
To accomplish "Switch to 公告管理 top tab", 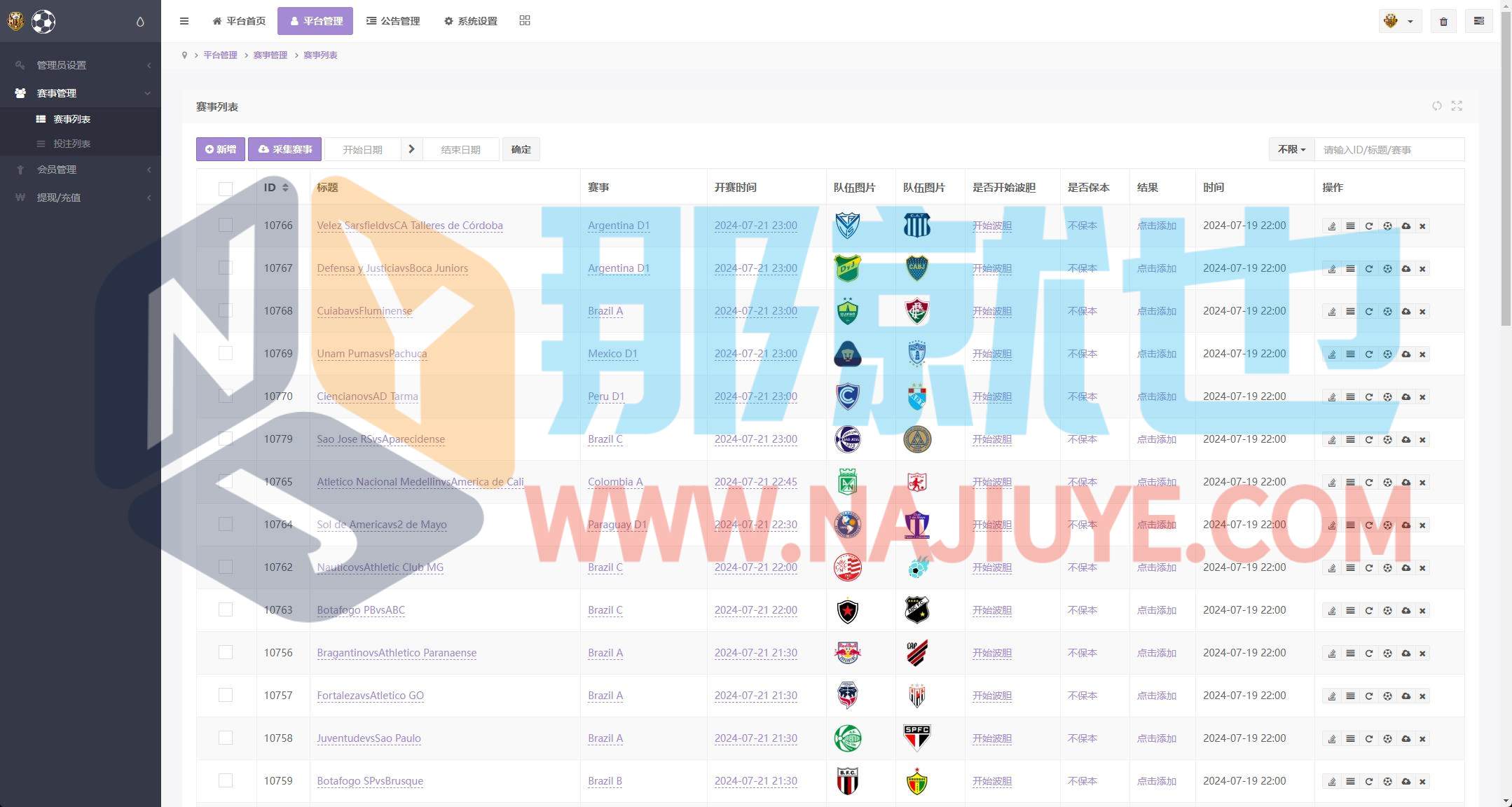I will pyautogui.click(x=393, y=21).
